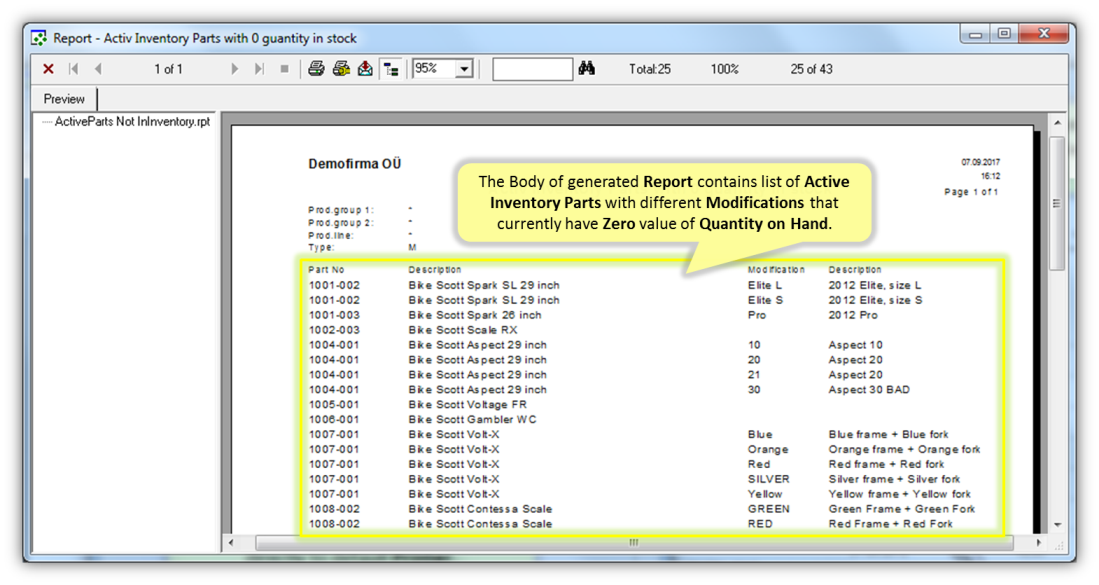Open the 95% zoom dropdown
Screen dimensions: 1099x585
point(464,69)
